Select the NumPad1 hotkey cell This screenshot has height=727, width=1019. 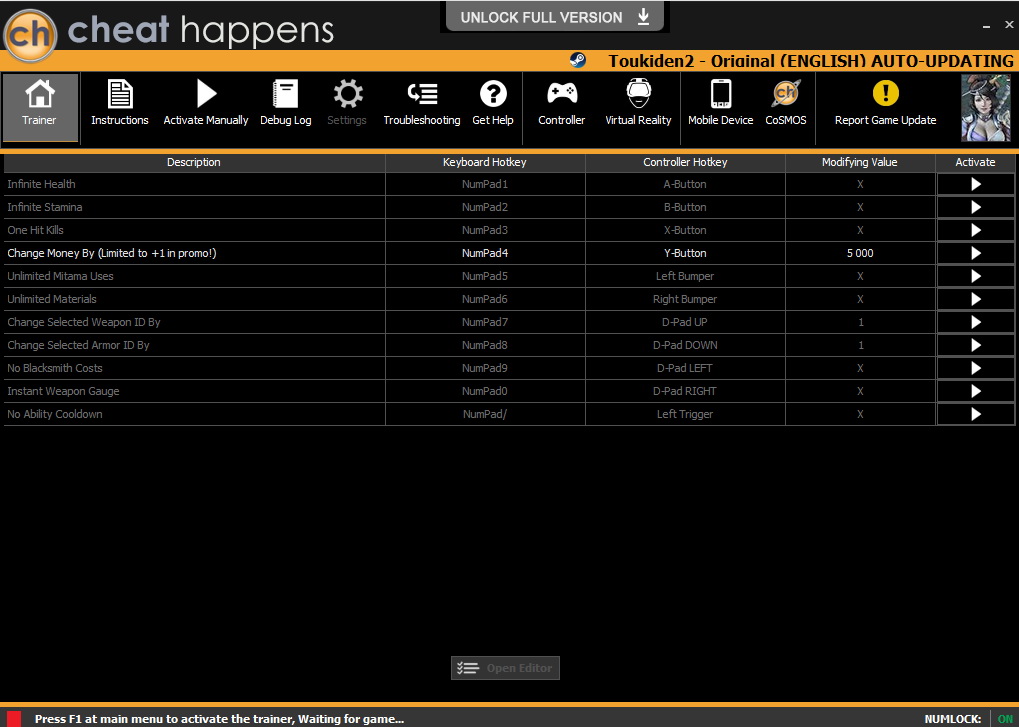click(x=485, y=185)
